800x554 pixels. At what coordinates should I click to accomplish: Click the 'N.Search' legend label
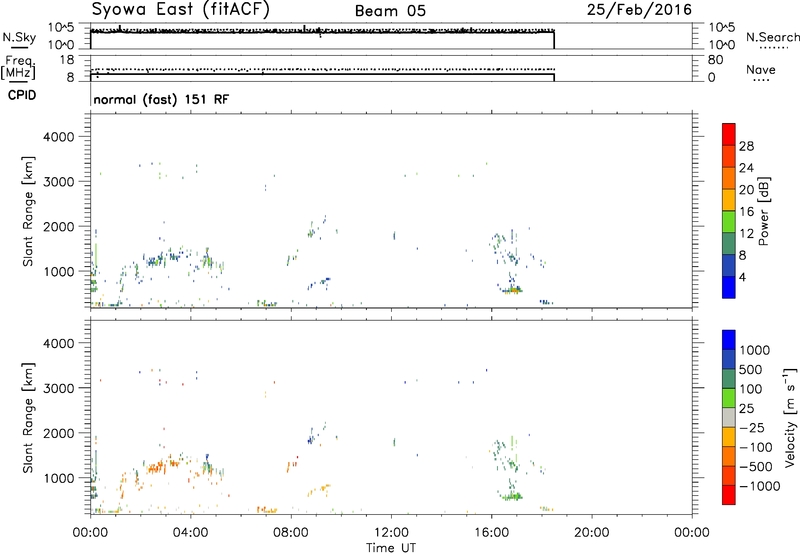coord(772,37)
